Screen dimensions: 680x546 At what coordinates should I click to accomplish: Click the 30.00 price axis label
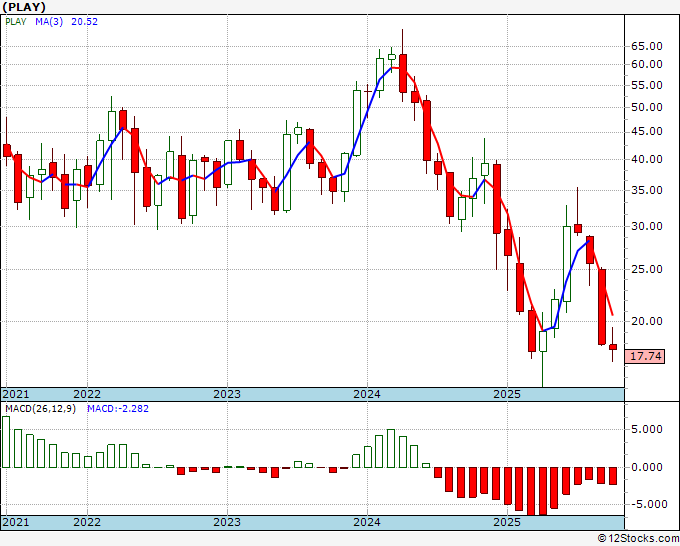click(647, 226)
